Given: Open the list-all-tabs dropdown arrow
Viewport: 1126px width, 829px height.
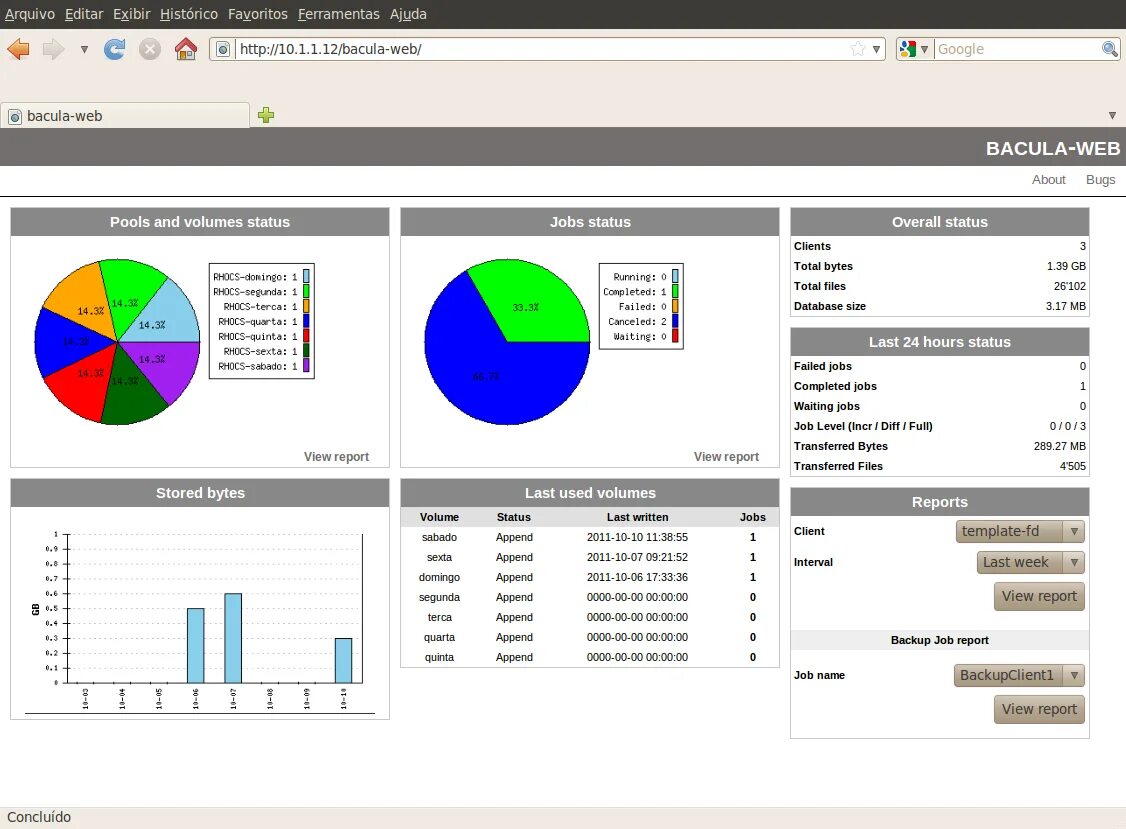Looking at the screenshot, I should (x=1112, y=116).
